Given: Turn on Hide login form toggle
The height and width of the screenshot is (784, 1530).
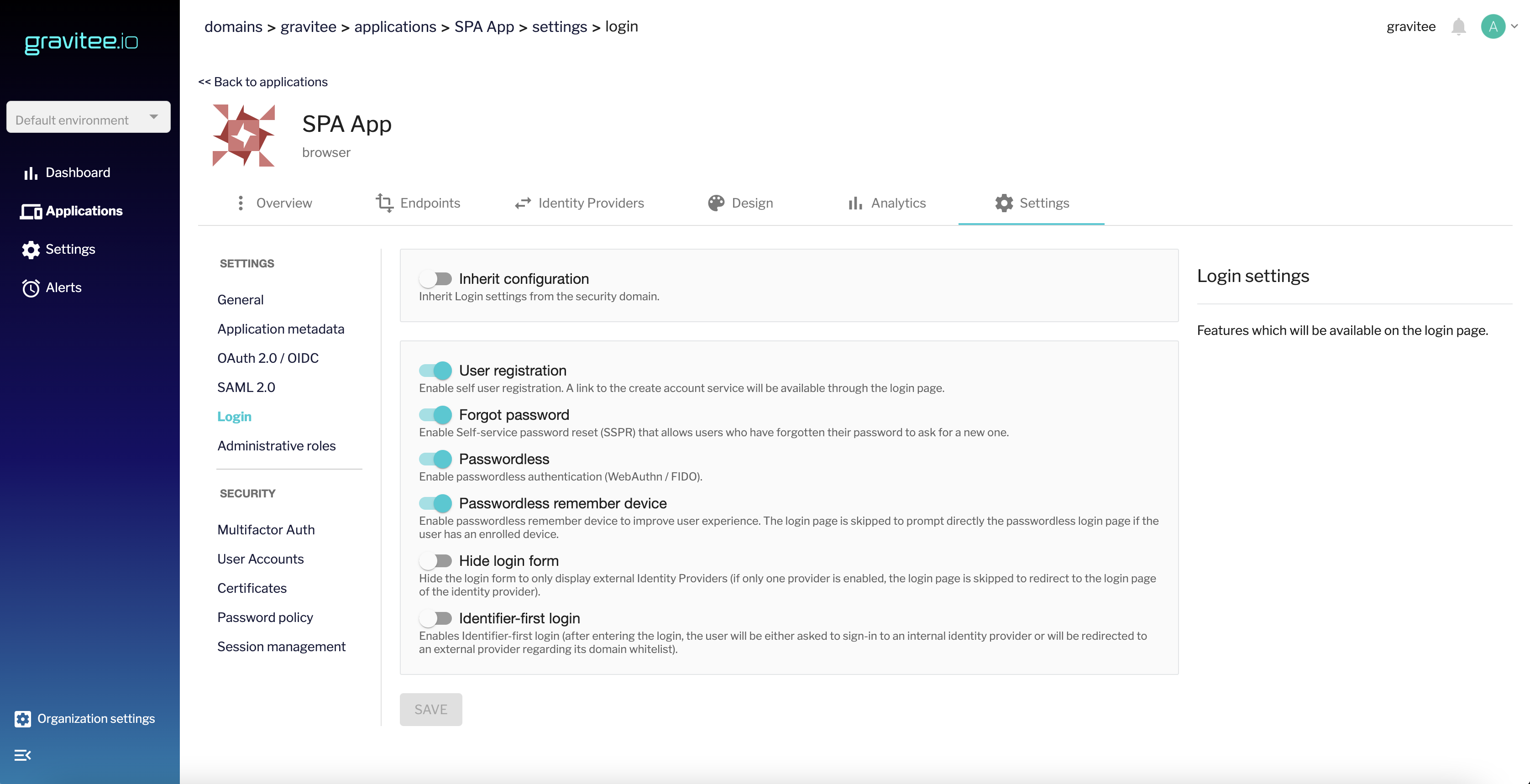Looking at the screenshot, I should click(x=435, y=561).
